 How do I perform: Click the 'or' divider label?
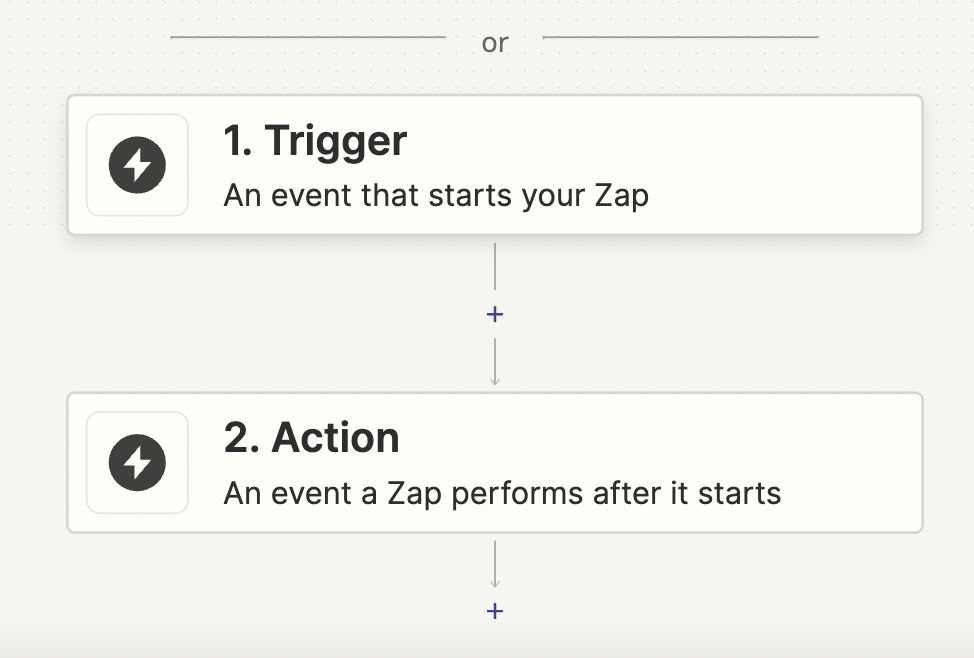tap(494, 42)
